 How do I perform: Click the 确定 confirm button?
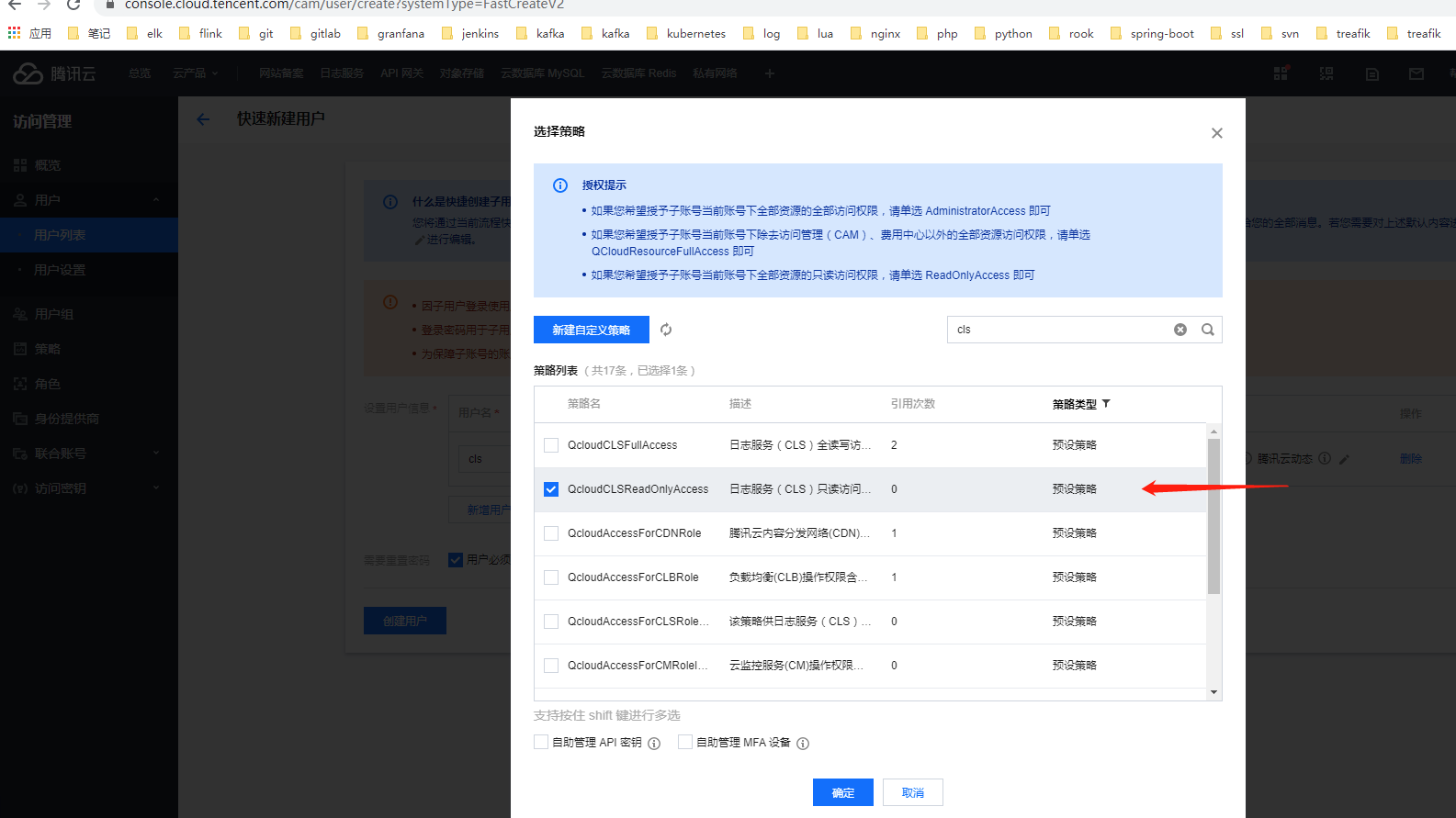point(843,792)
